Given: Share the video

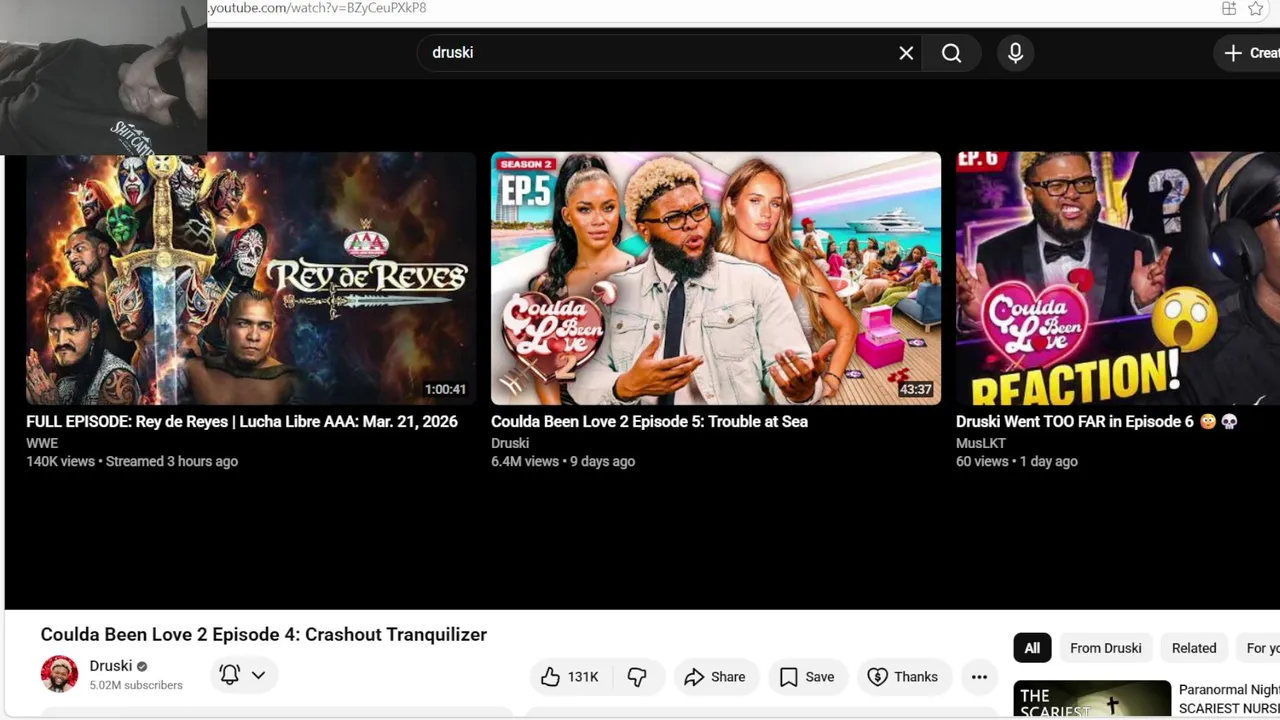Looking at the screenshot, I should 715,677.
